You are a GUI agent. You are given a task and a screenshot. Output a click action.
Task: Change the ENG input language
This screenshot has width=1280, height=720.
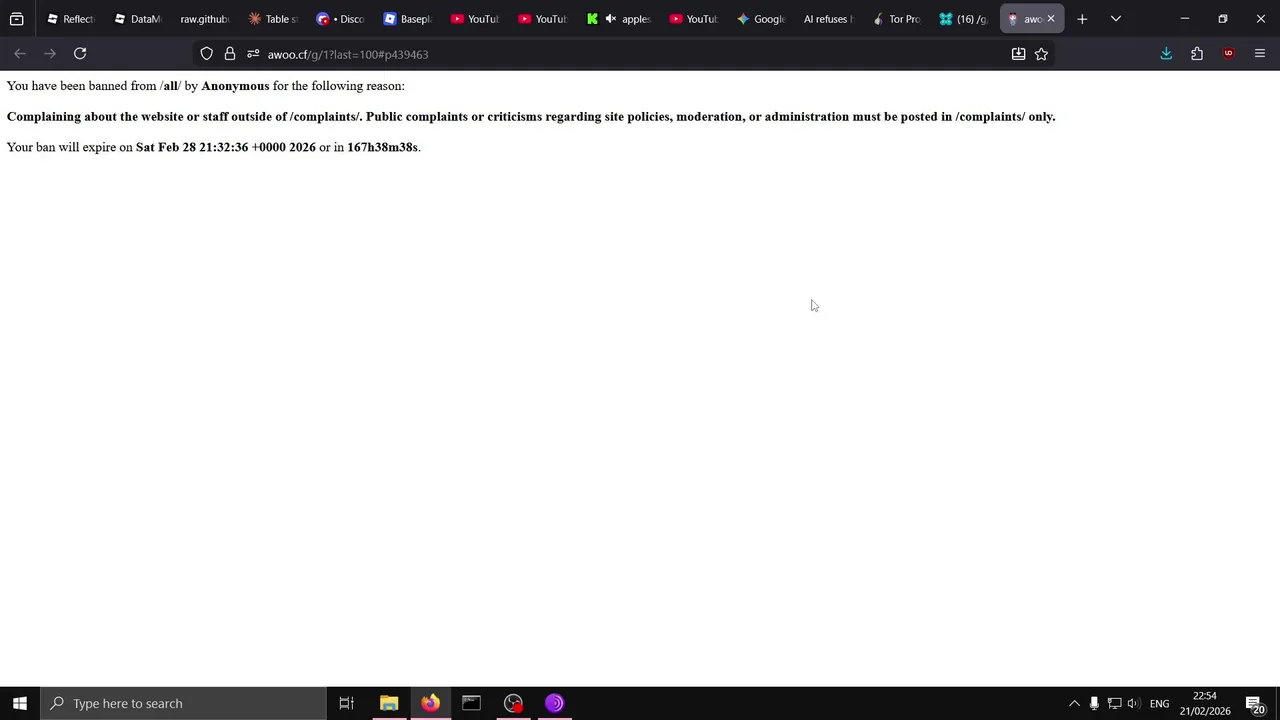tap(1159, 703)
